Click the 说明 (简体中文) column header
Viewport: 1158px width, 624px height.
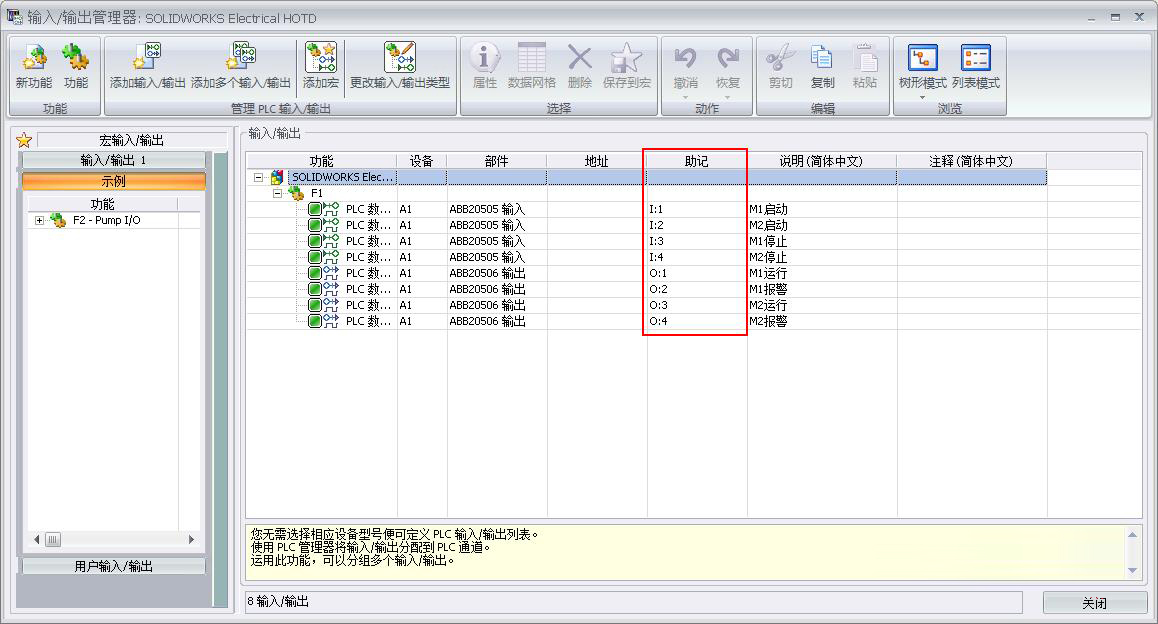tap(820, 161)
